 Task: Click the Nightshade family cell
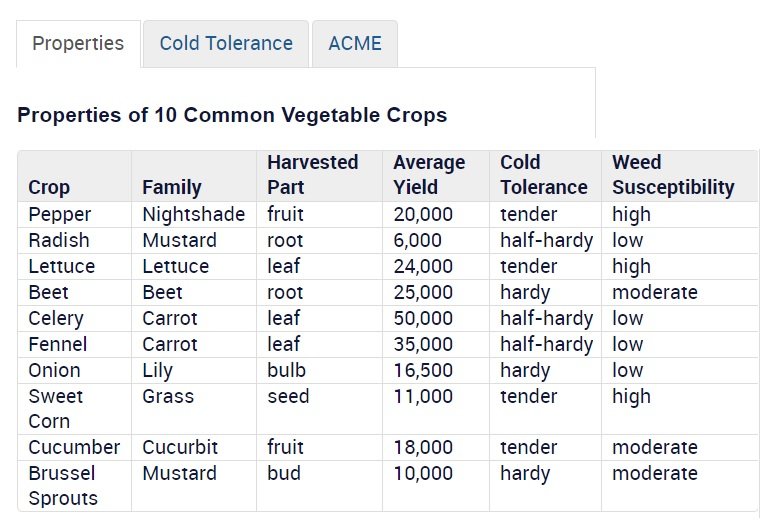(193, 214)
